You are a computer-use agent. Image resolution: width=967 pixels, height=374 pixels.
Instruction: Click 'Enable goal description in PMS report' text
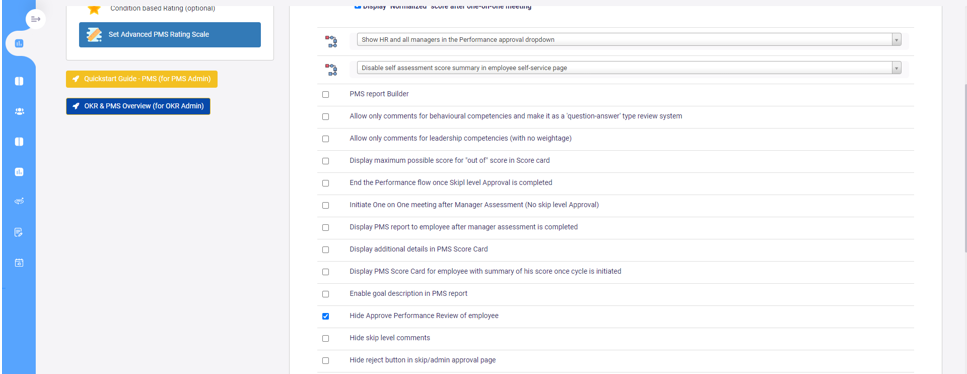tap(408, 294)
